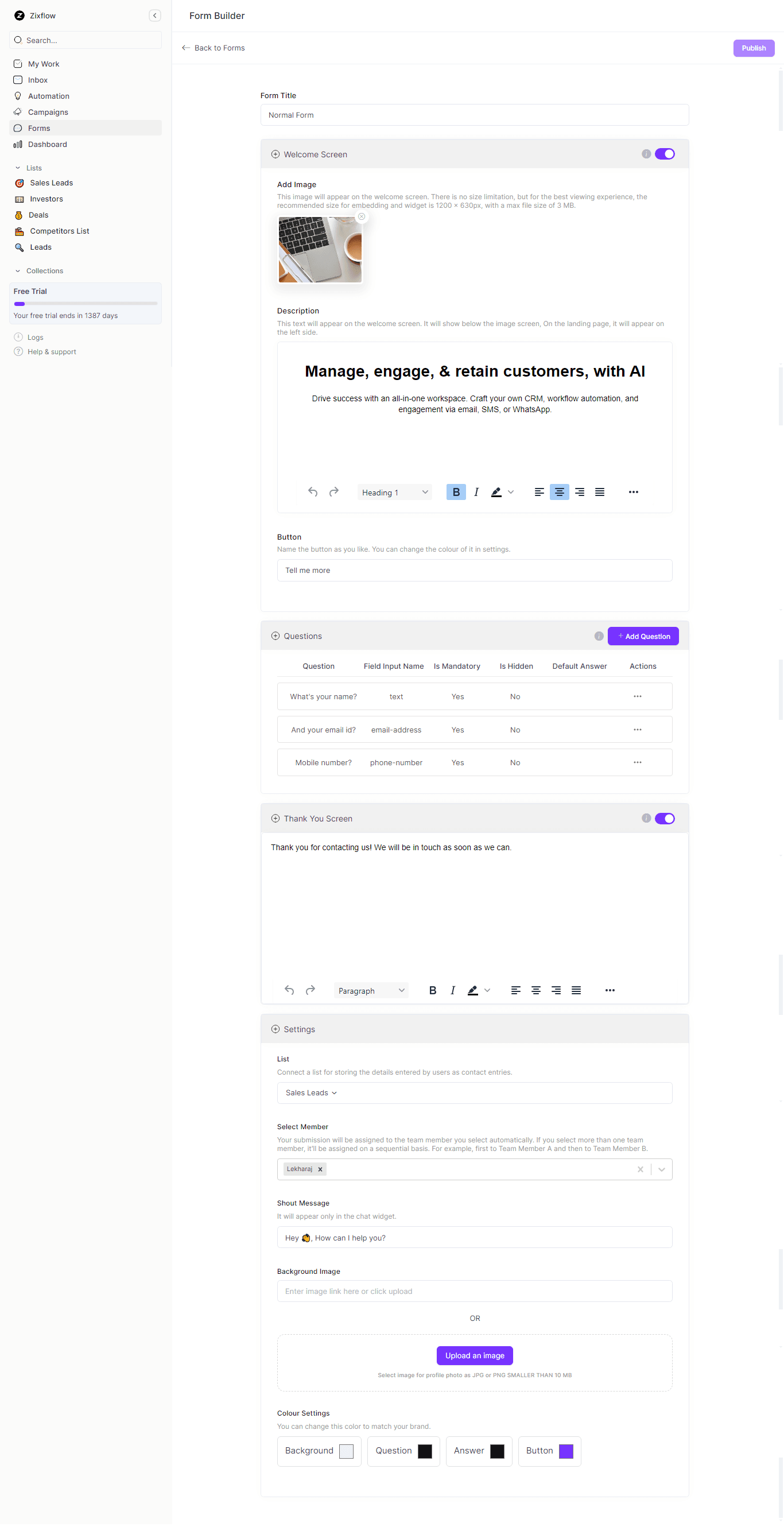Open actions menu for 'Mobile number?' question
The height and width of the screenshot is (1527, 784).
[638, 762]
